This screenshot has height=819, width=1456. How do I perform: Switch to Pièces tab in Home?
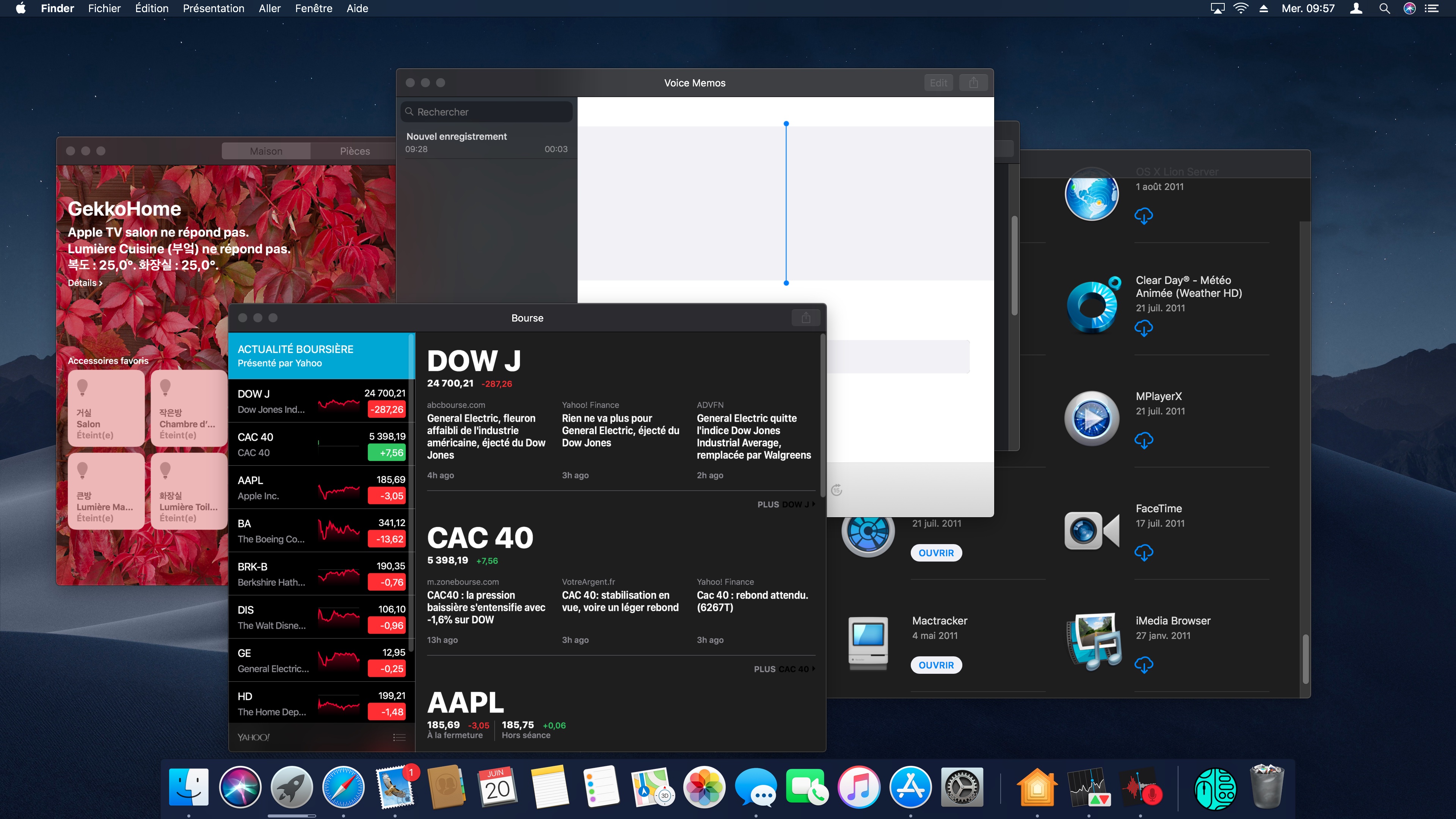355,151
